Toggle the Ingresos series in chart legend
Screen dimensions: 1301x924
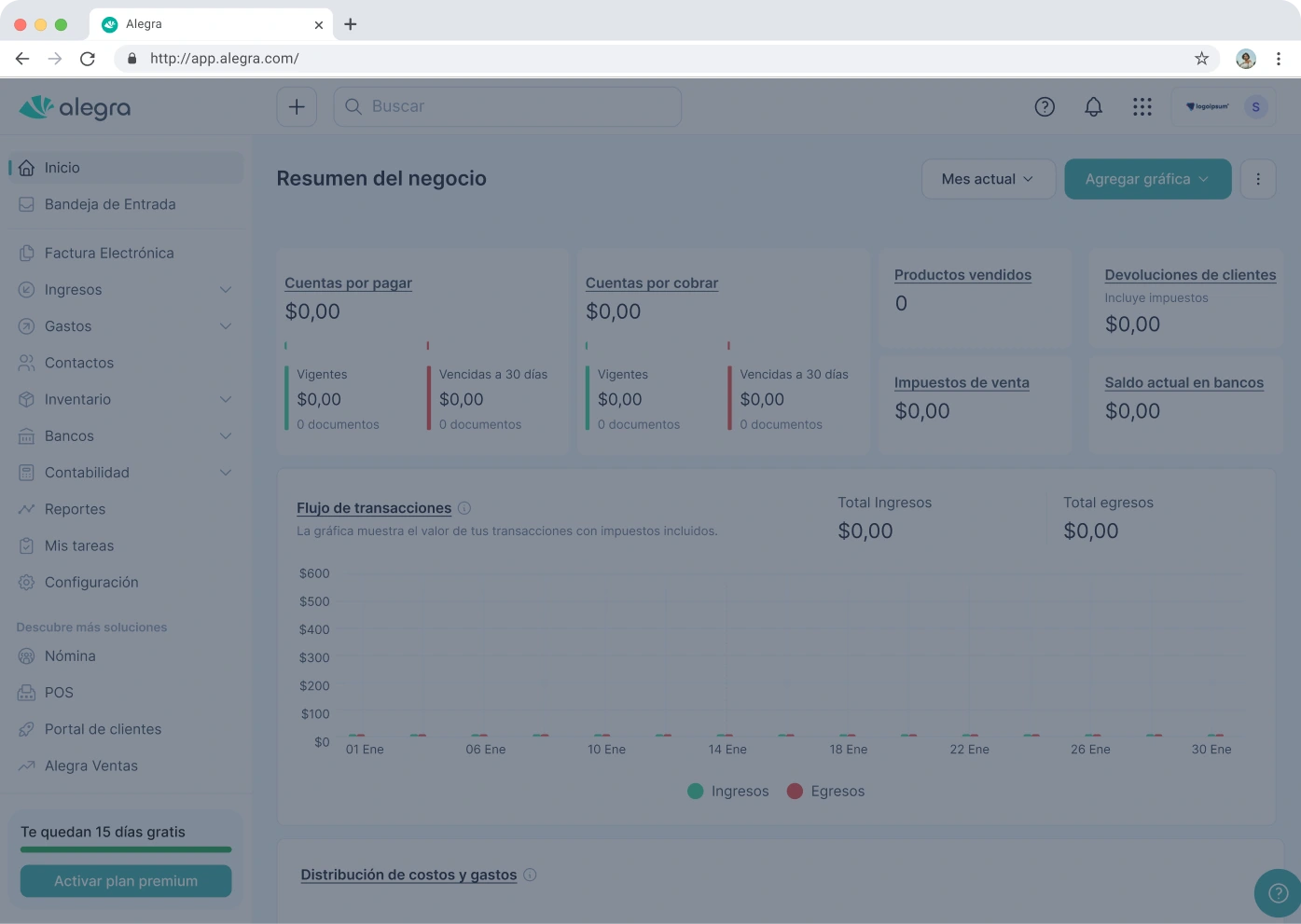pyautogui.click(x=728, y=791)
